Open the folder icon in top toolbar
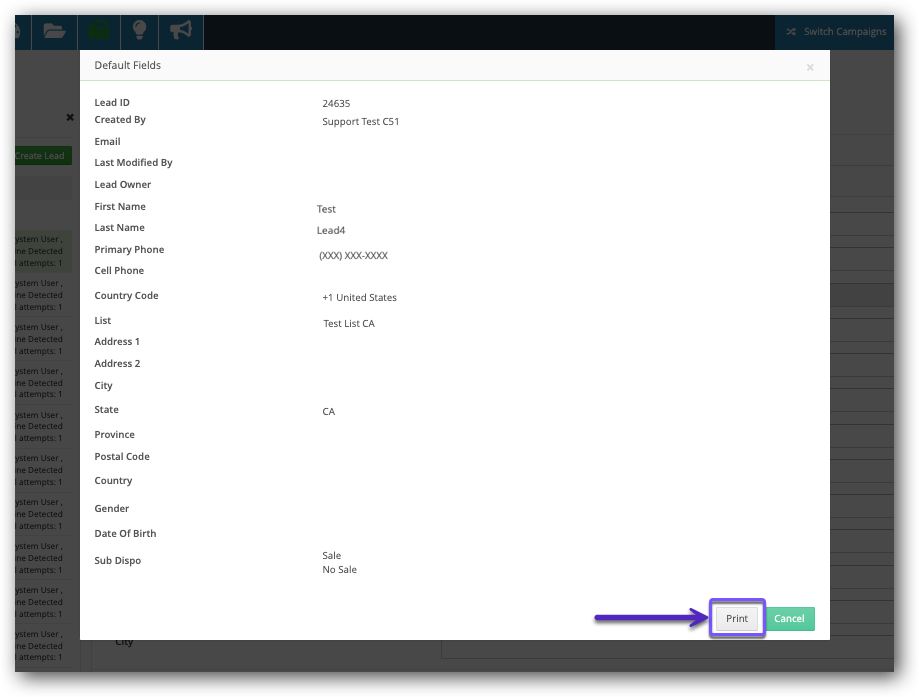Viewport: 919px width, 697px height. [54, 31]
